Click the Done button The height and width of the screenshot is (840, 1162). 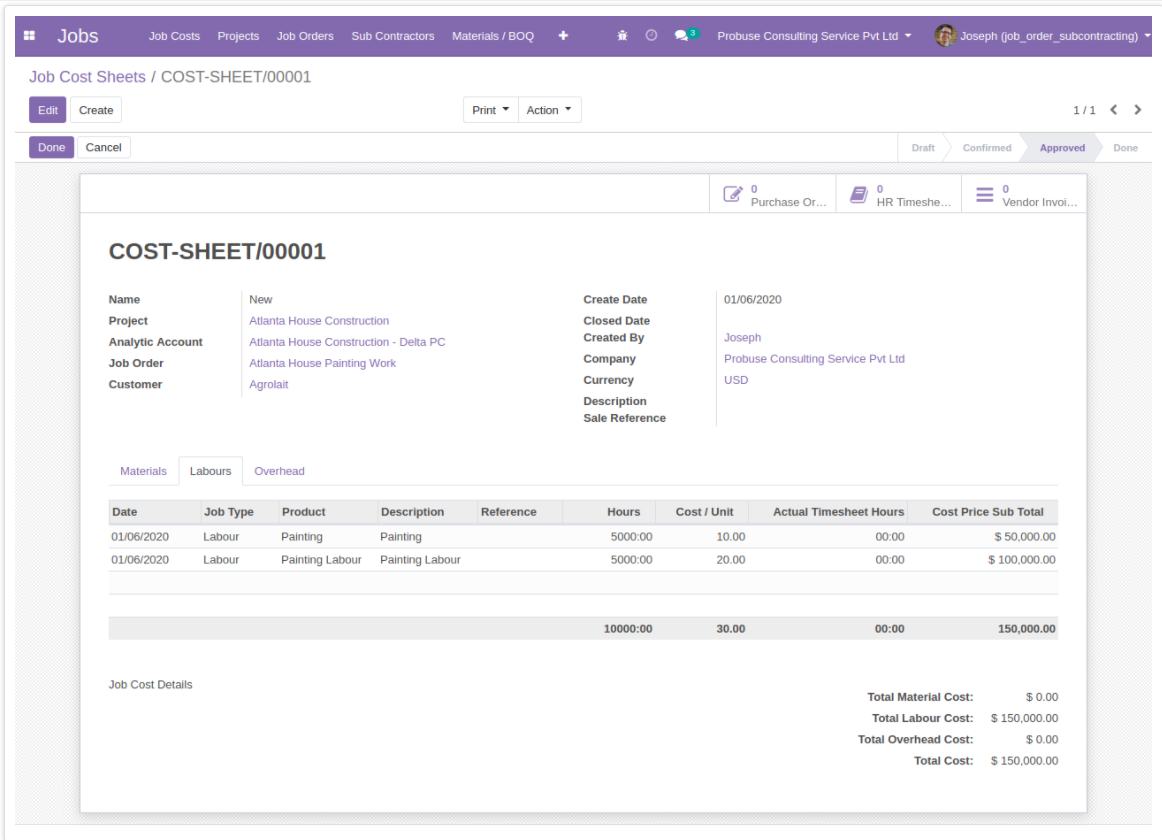click(51, 147)
